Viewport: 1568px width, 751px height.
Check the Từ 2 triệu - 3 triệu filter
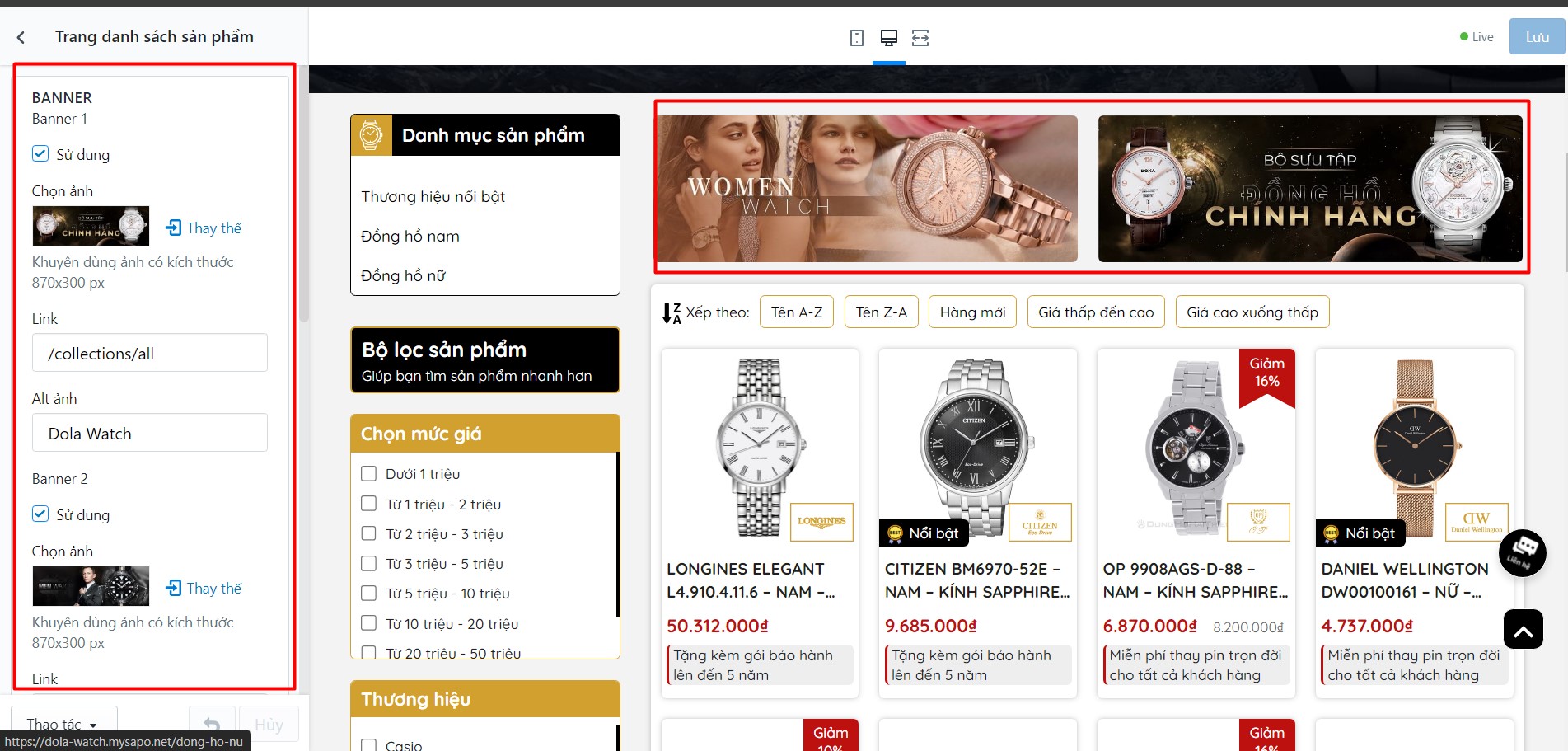click(368, 533)
